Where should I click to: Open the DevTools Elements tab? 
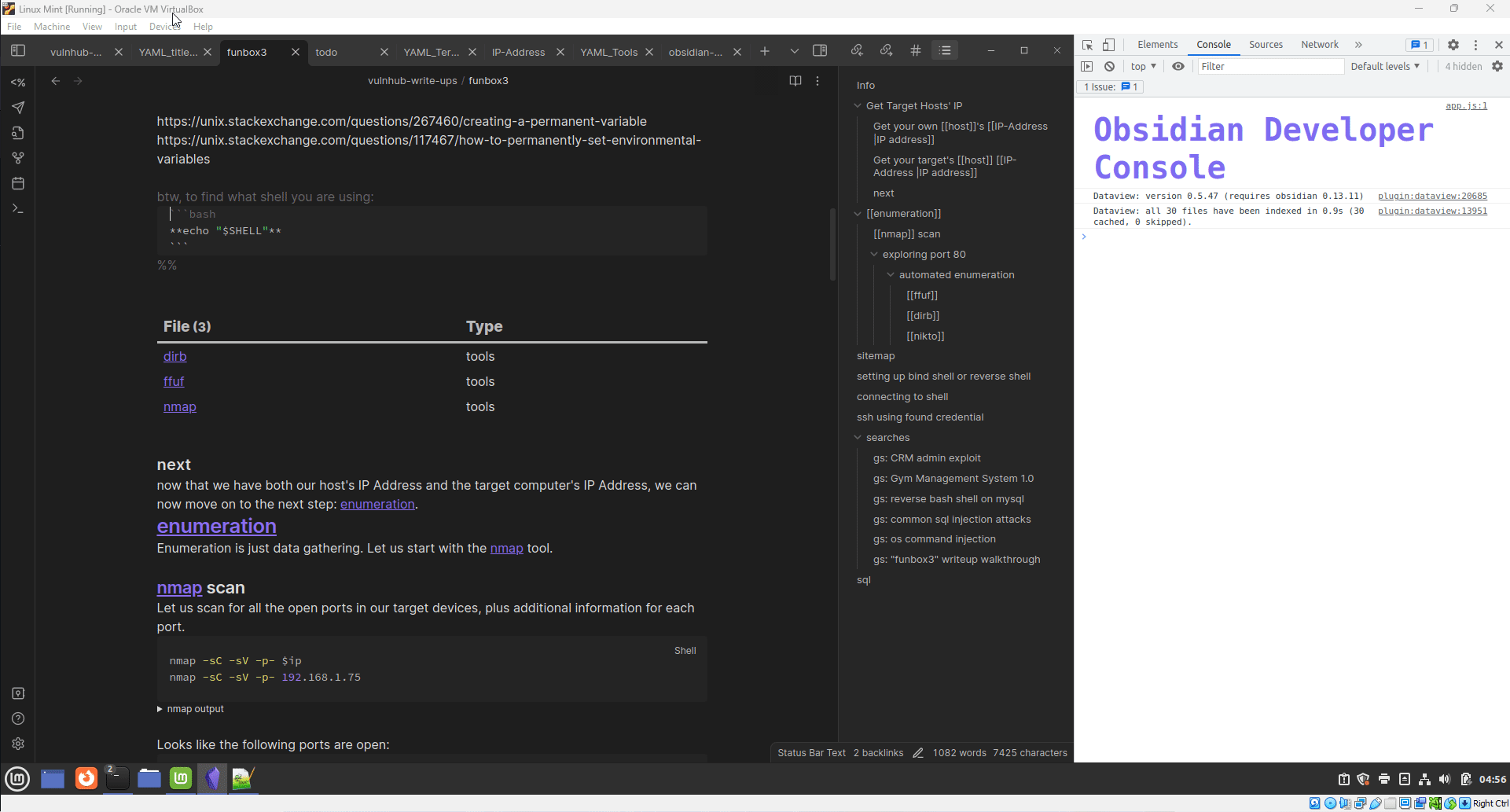point(1158,45)
